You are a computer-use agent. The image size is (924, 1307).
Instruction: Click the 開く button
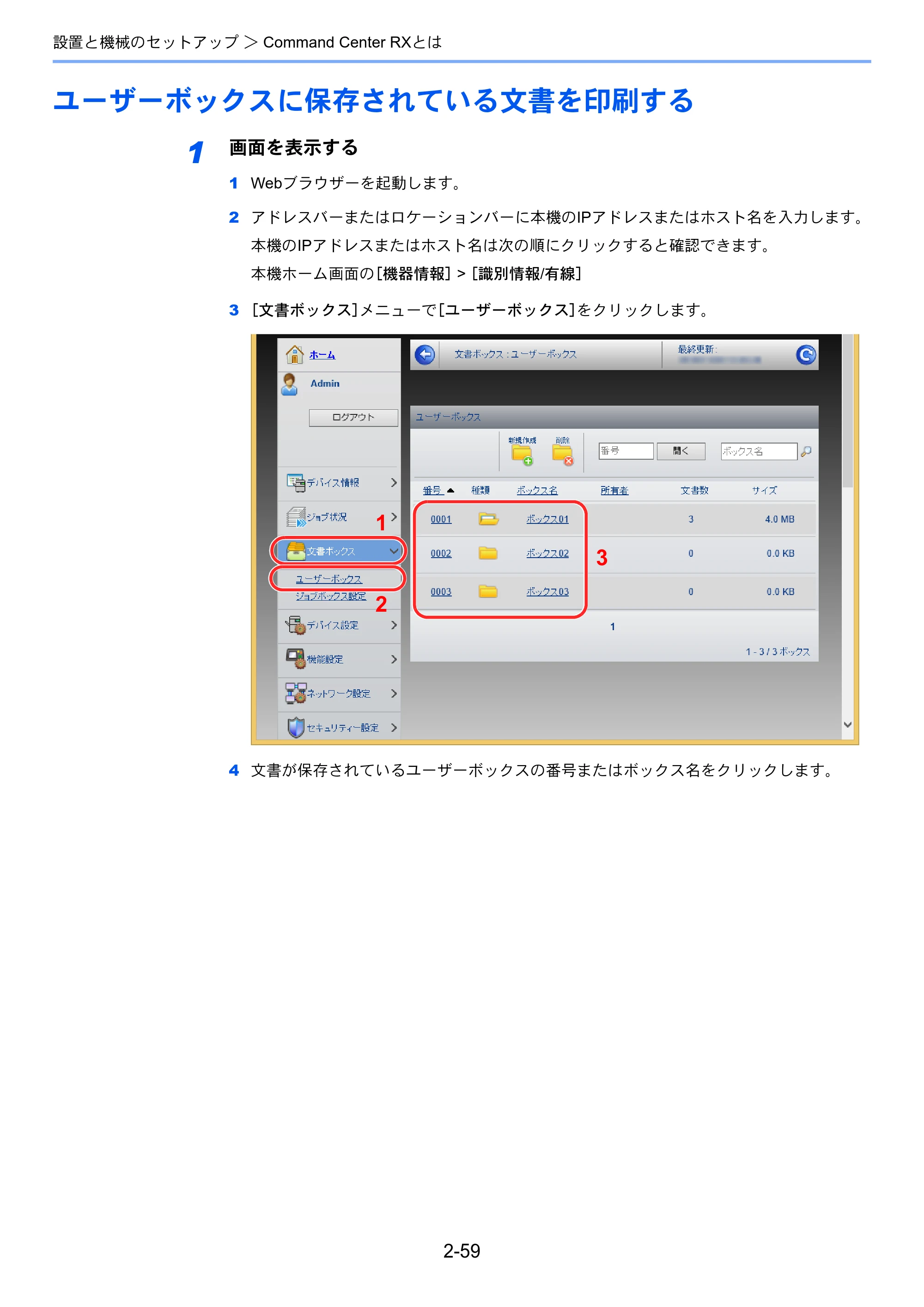681,451
